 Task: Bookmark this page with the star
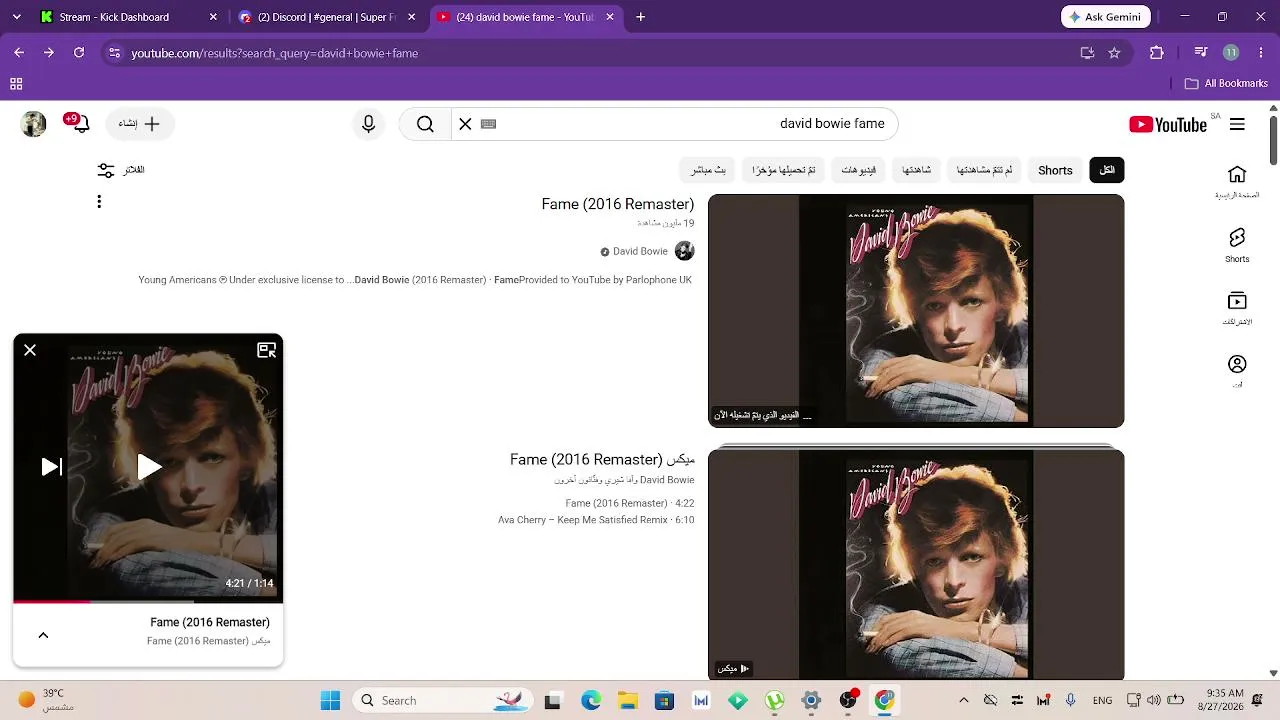1114,53
